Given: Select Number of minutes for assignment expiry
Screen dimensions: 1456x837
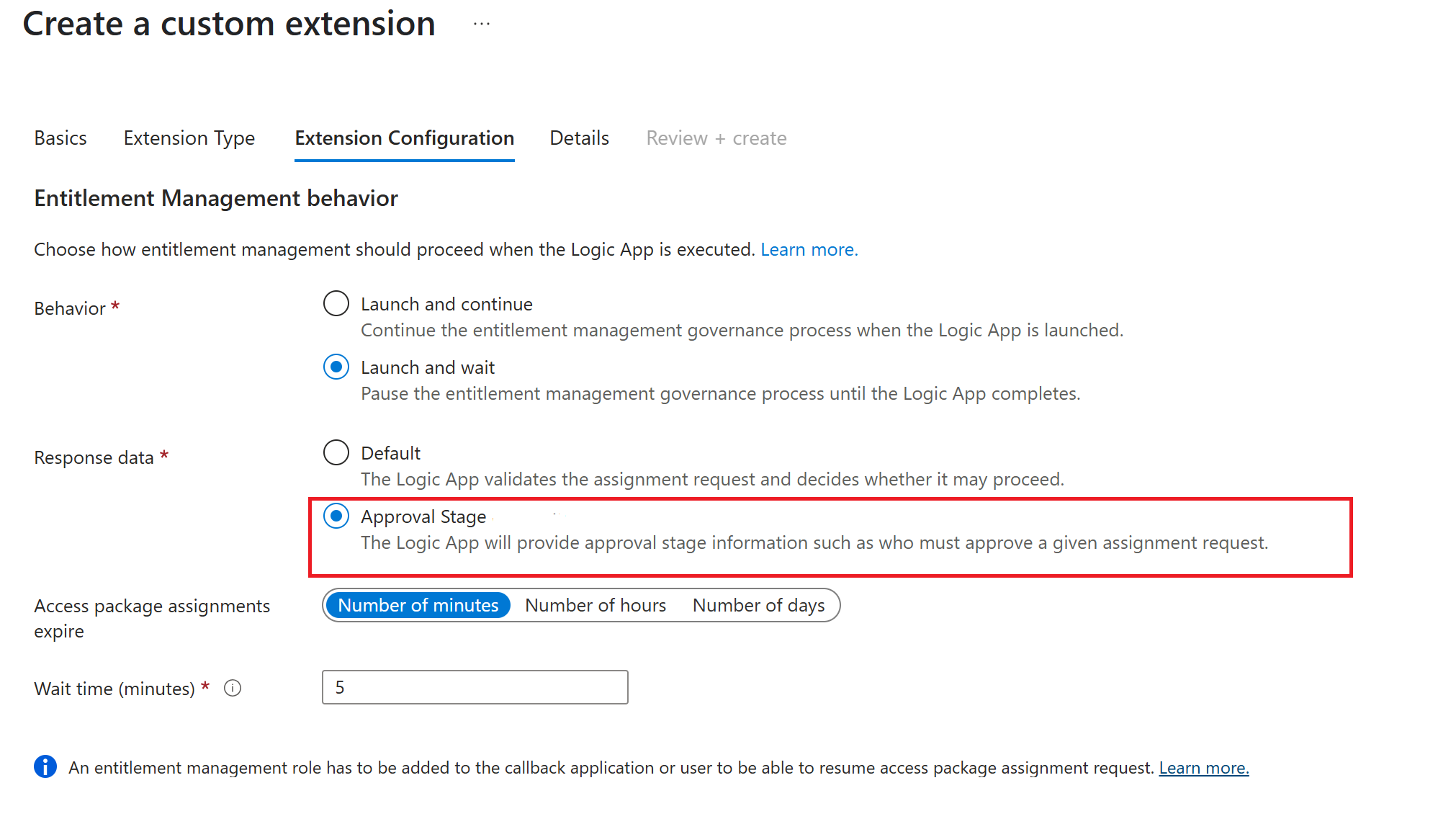Looking at the screenshot, I should tap(418, 605).
